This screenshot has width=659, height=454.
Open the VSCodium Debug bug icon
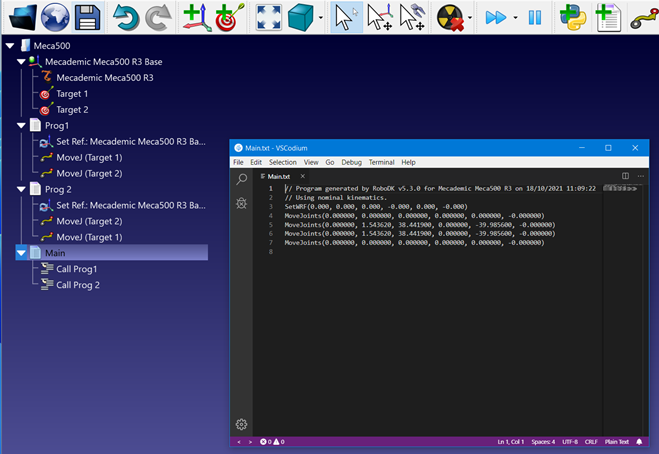[x=242, y=203]
